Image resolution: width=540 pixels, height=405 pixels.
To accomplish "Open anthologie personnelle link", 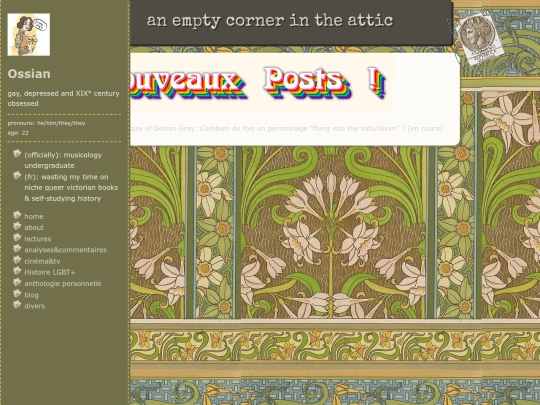I will (63, 283).
